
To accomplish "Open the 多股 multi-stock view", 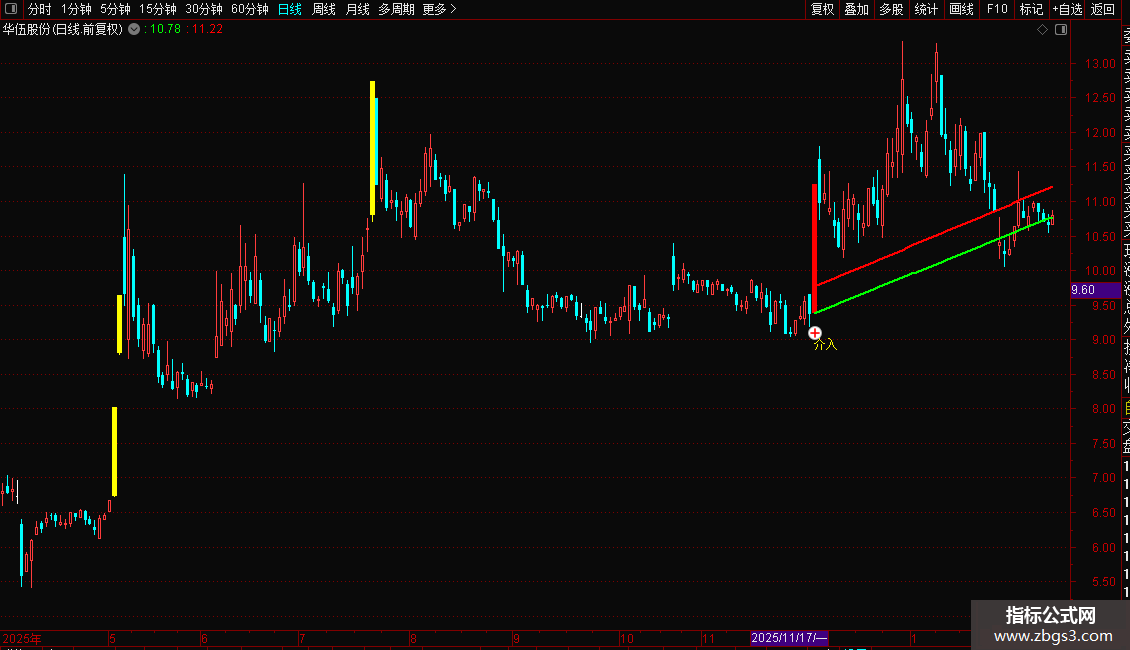I will [x=891, y=9].
